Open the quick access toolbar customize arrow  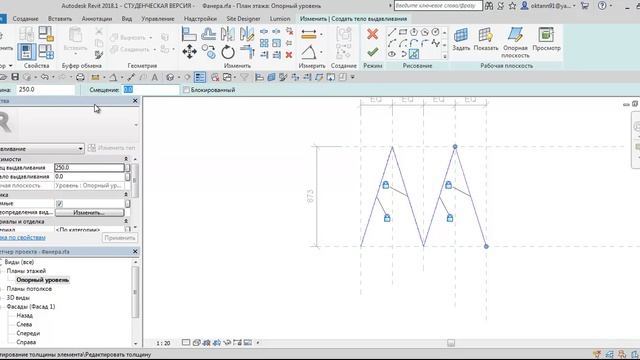pos(353,77)
